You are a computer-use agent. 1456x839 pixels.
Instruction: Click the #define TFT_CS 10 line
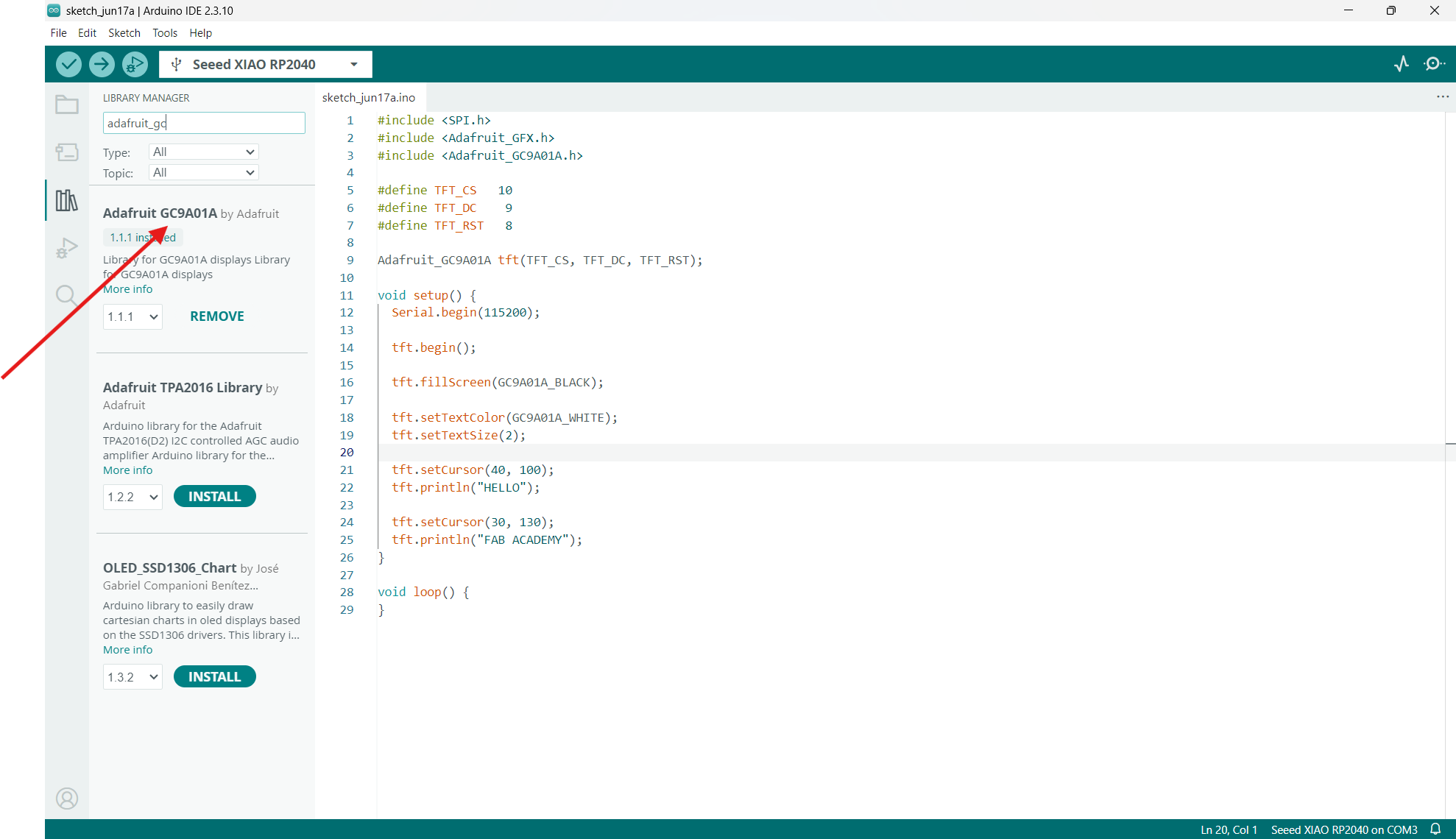pyautogui.click(x=445, y=191)
